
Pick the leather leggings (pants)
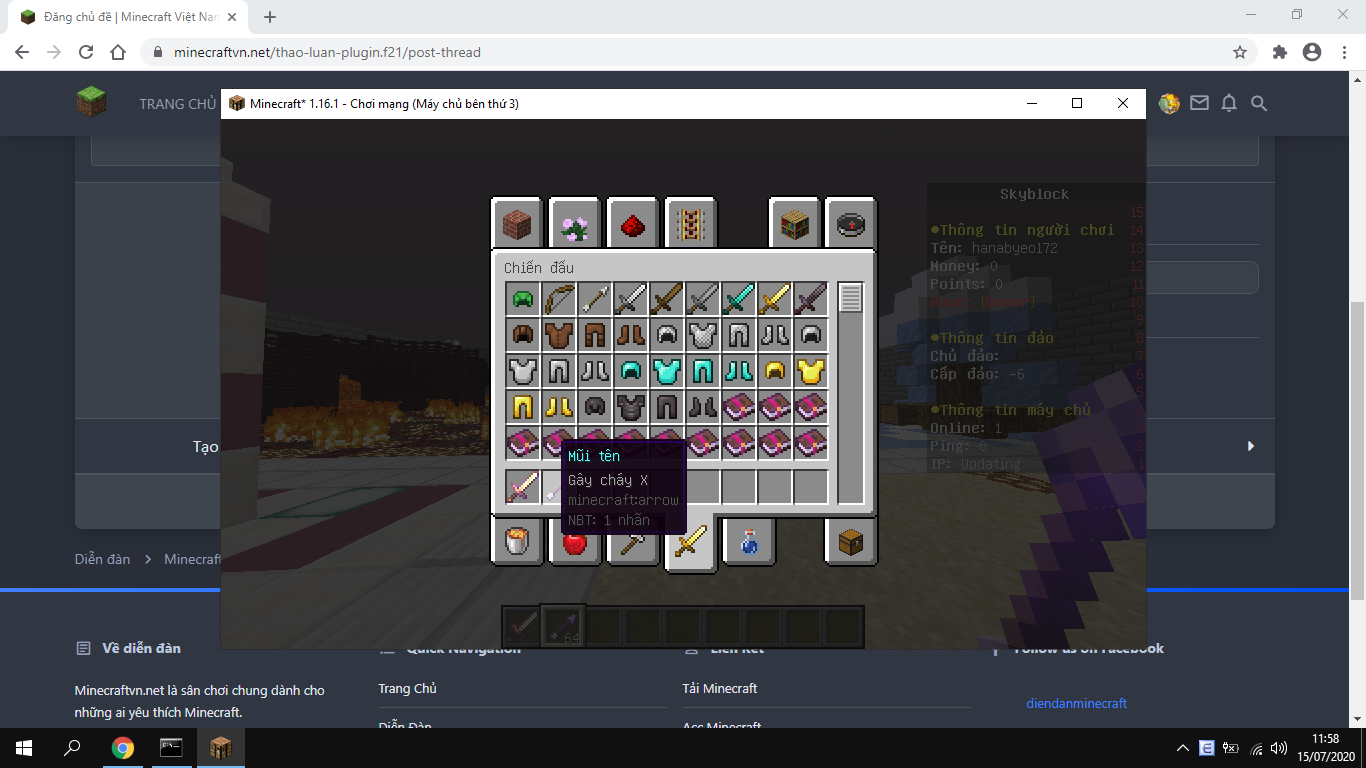click(x=595, y=335)
